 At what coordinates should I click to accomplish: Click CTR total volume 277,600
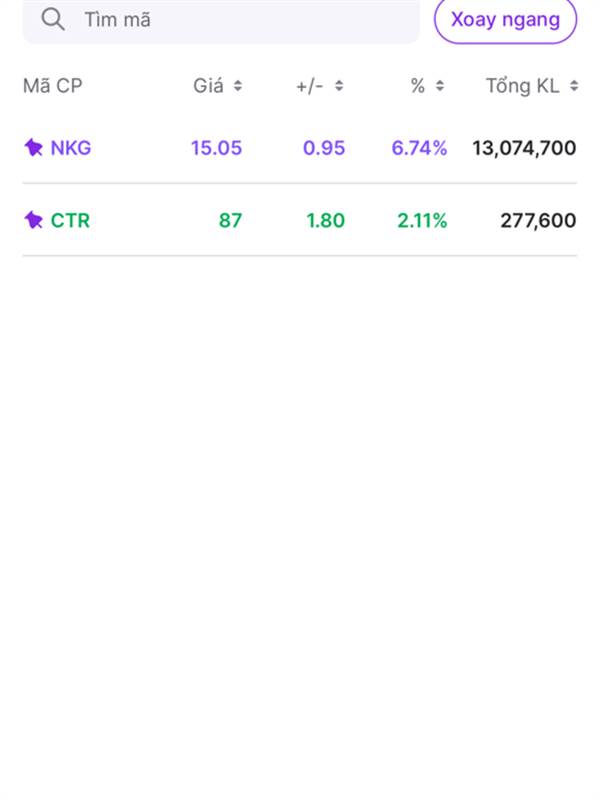[538, 220]
